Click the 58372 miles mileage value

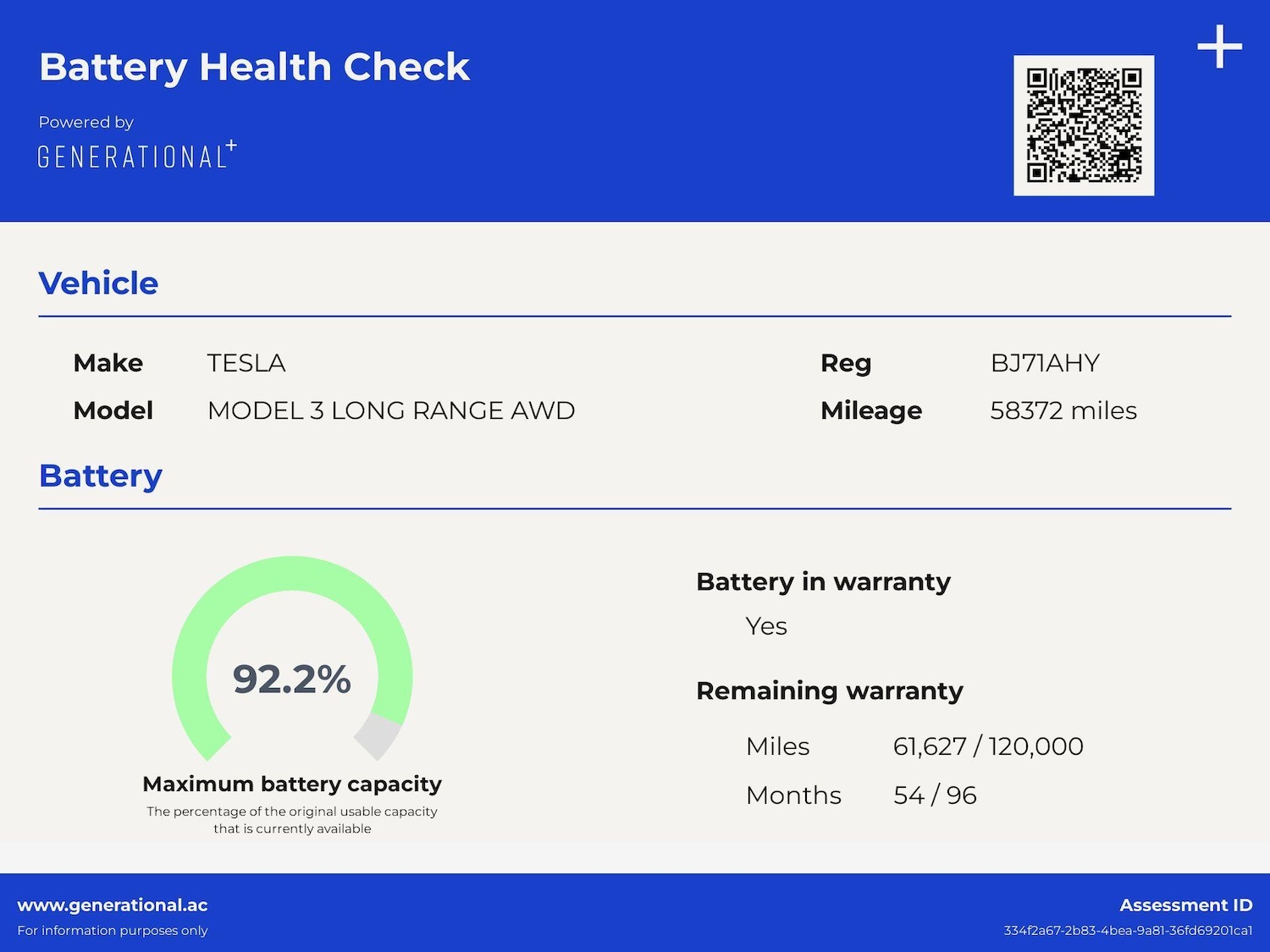point(1063,410)
